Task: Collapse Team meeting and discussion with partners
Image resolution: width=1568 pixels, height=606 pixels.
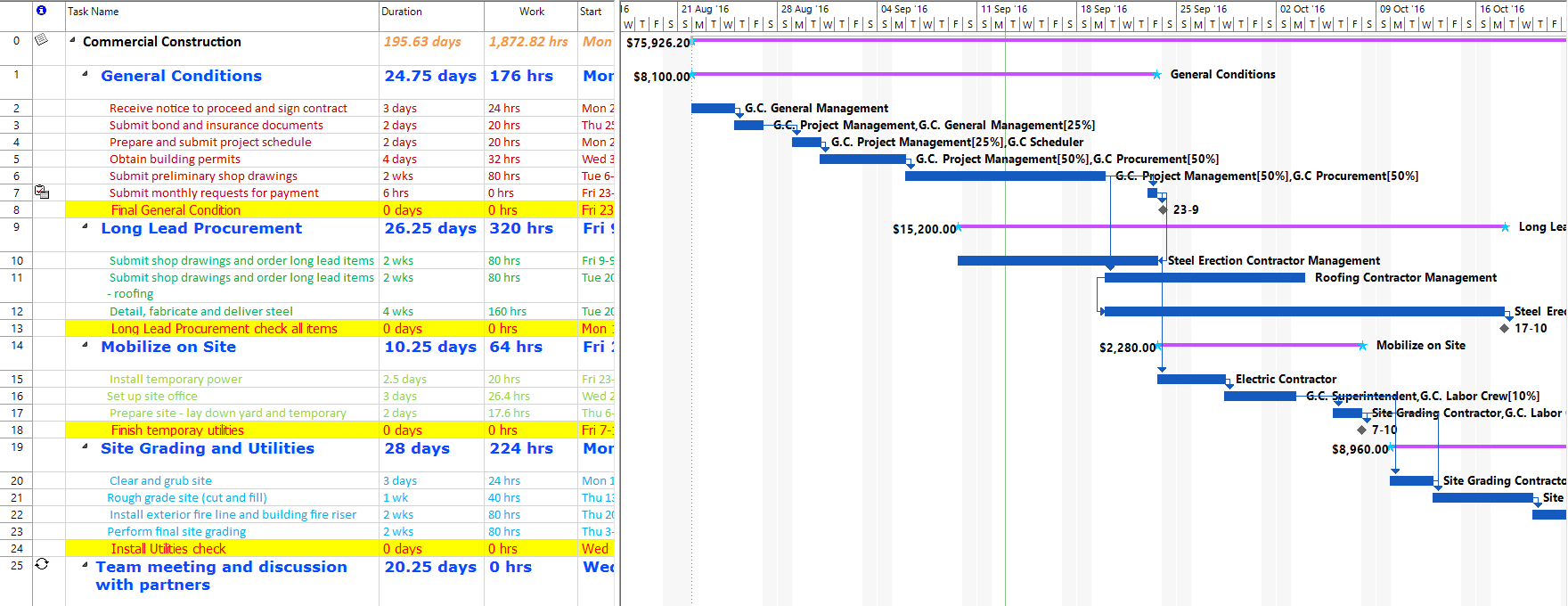Action: pos(85,566)
